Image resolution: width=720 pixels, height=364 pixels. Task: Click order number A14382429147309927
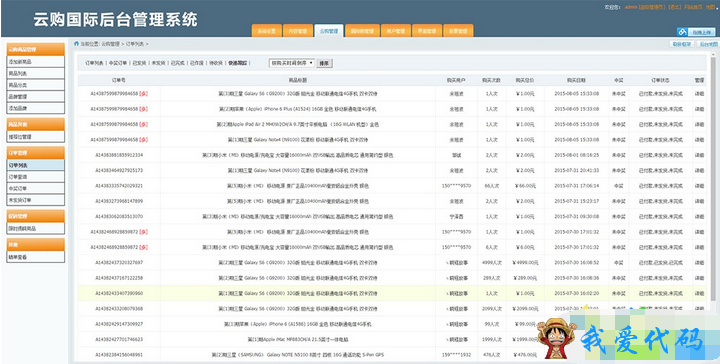tap(119, 324)
